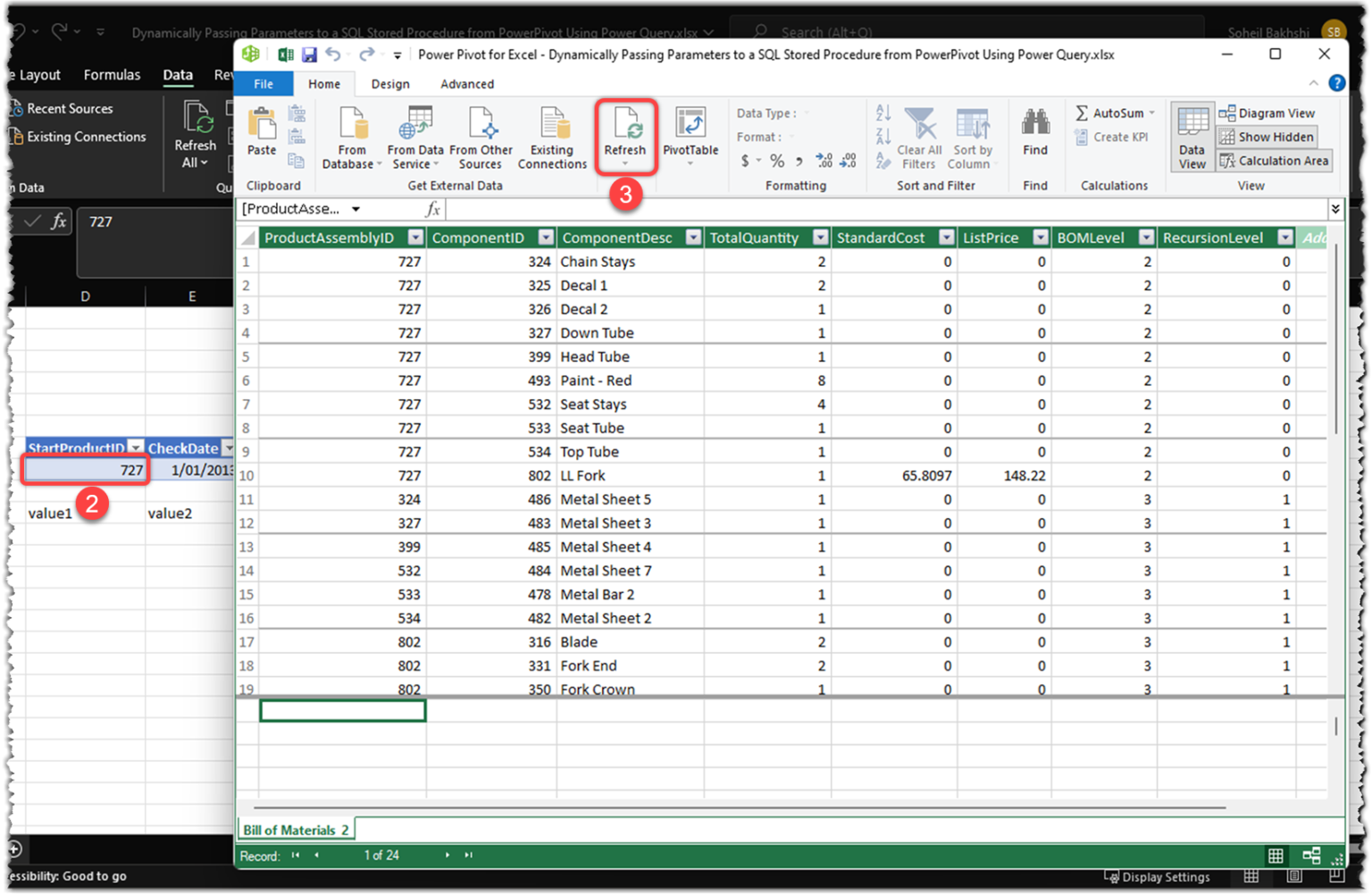
Task: Click the save icon in Power Pivot title bar
Action: pos(309,54)
